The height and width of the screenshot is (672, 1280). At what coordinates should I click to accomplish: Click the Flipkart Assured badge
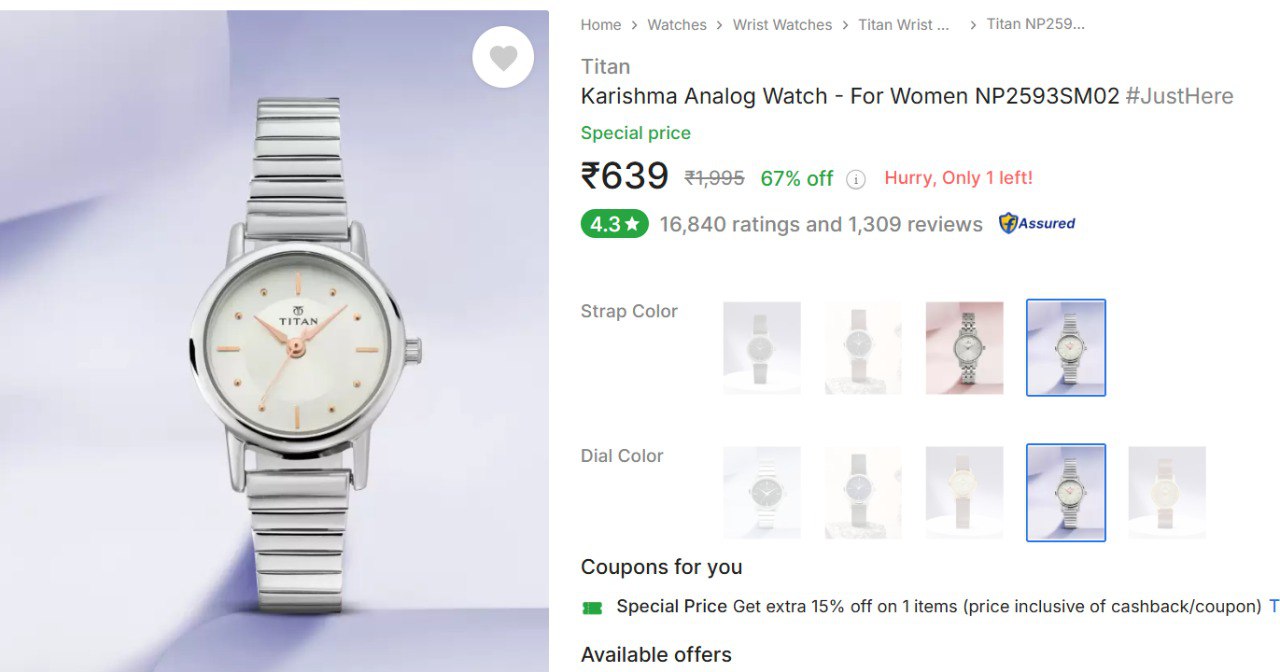(x=1037, y=224)
